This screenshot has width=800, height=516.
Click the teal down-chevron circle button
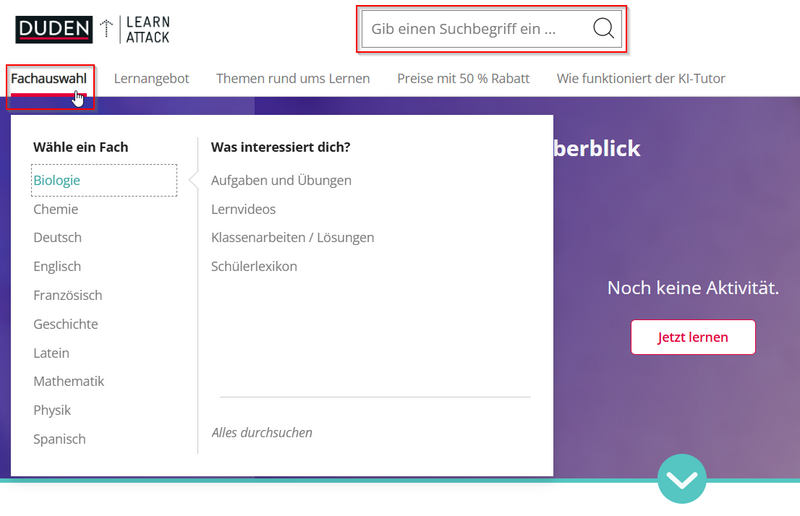click(682, 479)
